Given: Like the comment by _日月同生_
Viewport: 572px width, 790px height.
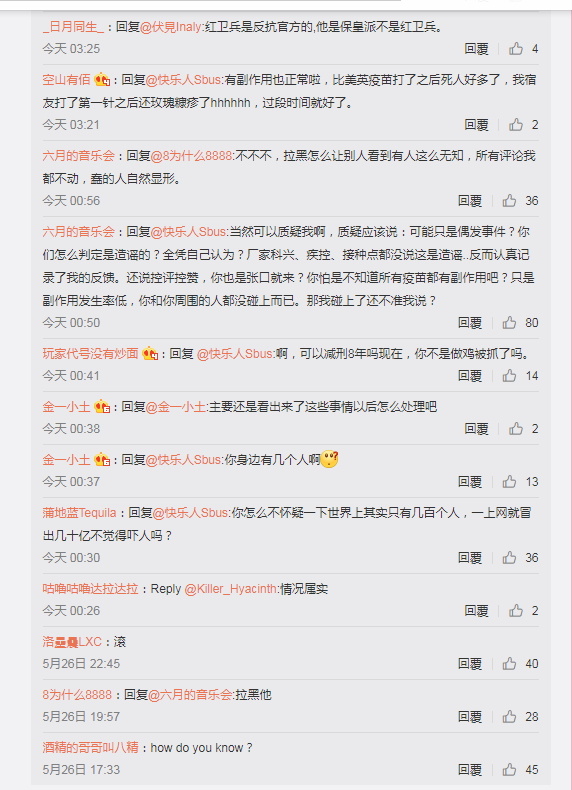Looking at the screenshot, I should tap(516, 49).
